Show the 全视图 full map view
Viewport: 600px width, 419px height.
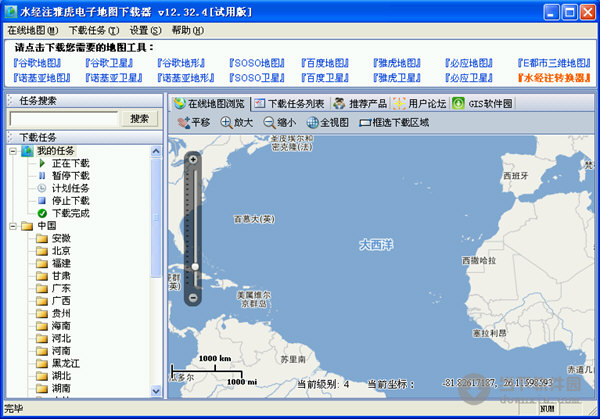coord(328,122)
